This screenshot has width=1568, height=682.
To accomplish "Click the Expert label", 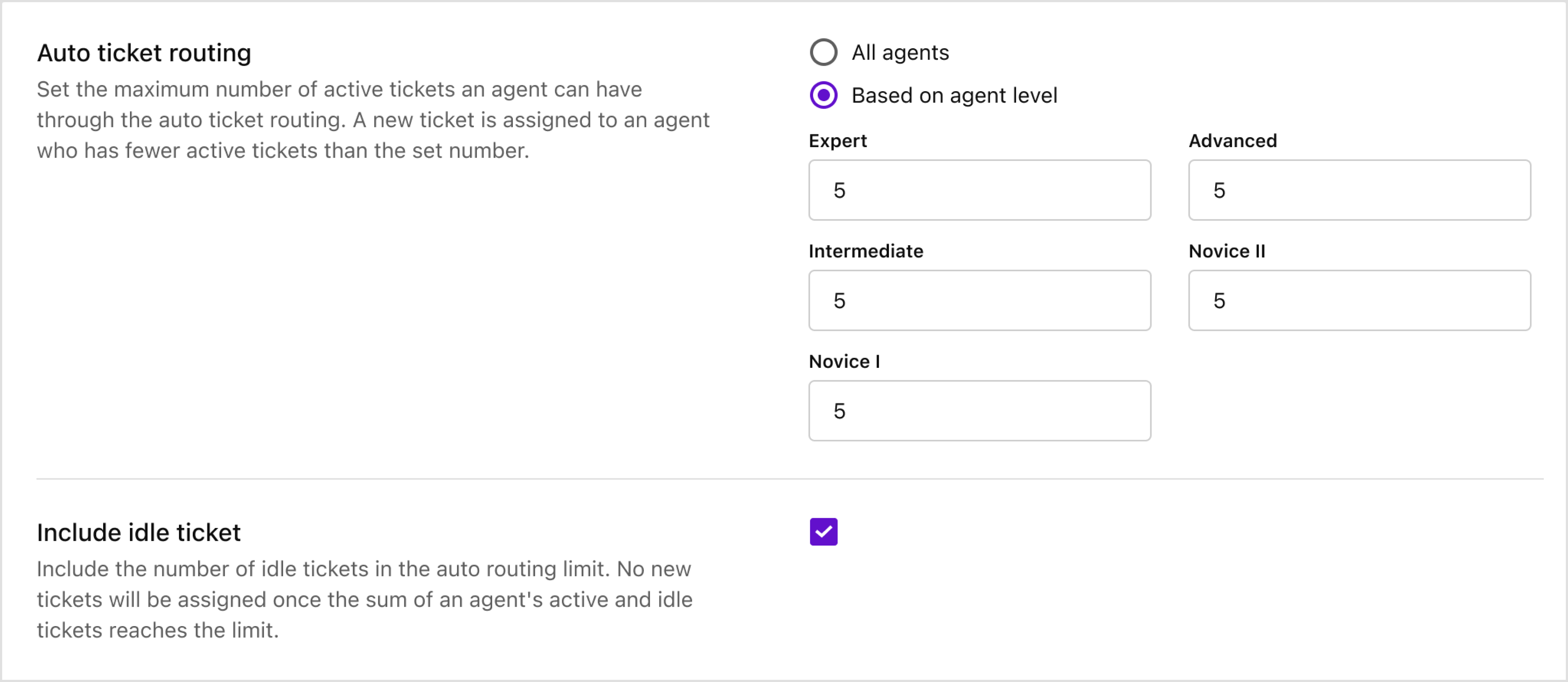I will point(838,141).
